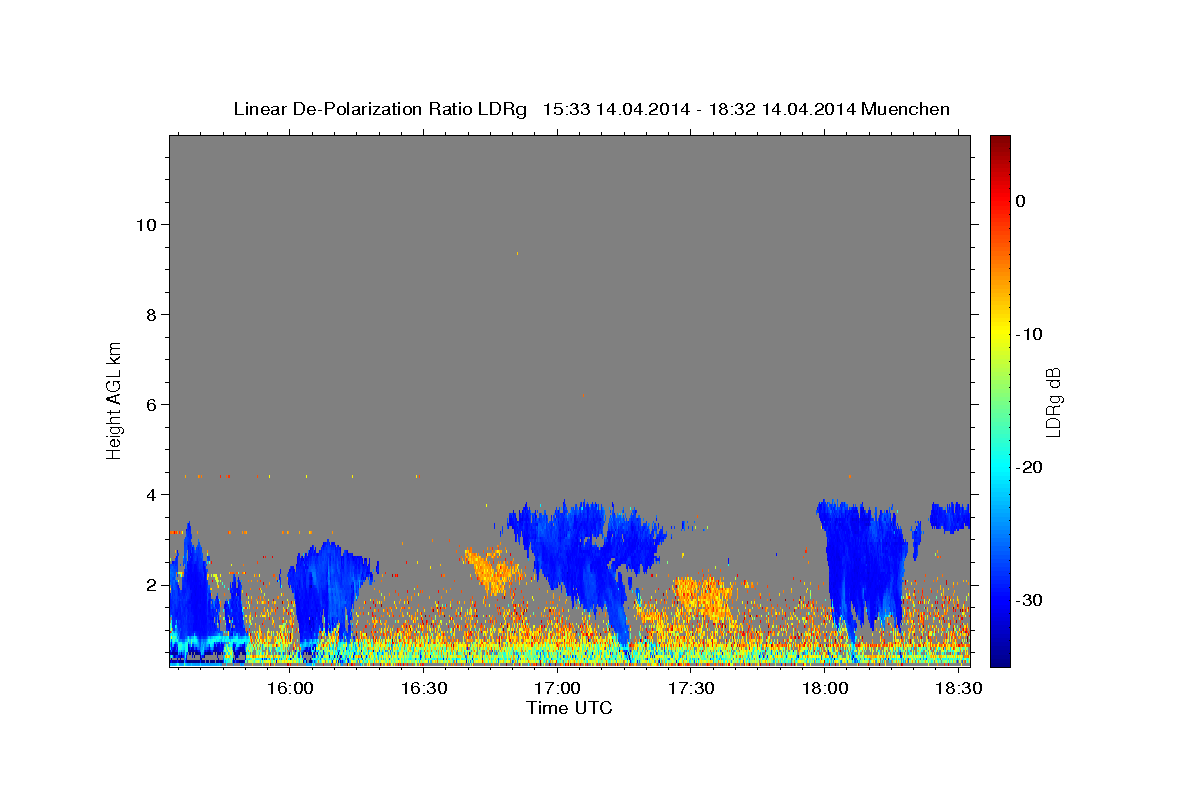
Task: Click the colorbar value -10
Action: pos(1030,334)
